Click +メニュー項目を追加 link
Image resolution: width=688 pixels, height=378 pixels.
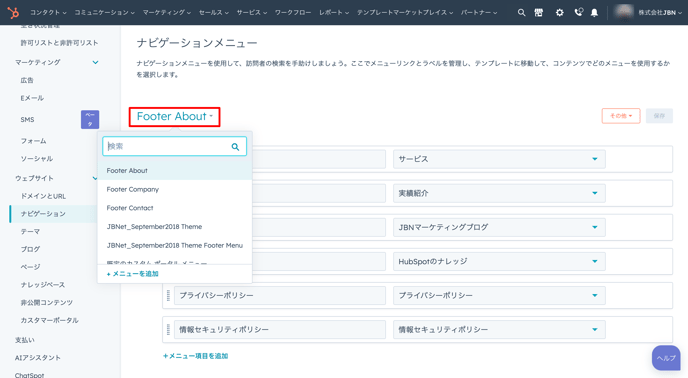[196, 356]
